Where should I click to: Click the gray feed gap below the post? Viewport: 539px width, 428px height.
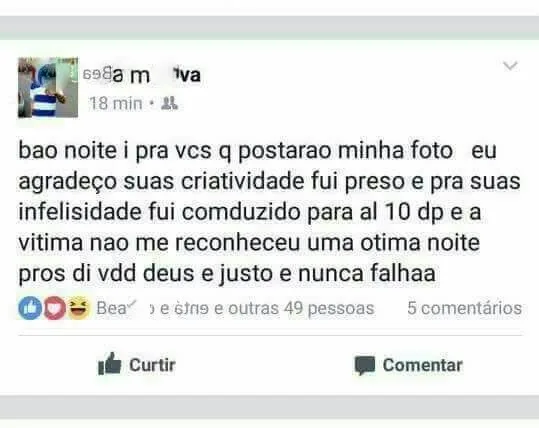tap(270, 407)
